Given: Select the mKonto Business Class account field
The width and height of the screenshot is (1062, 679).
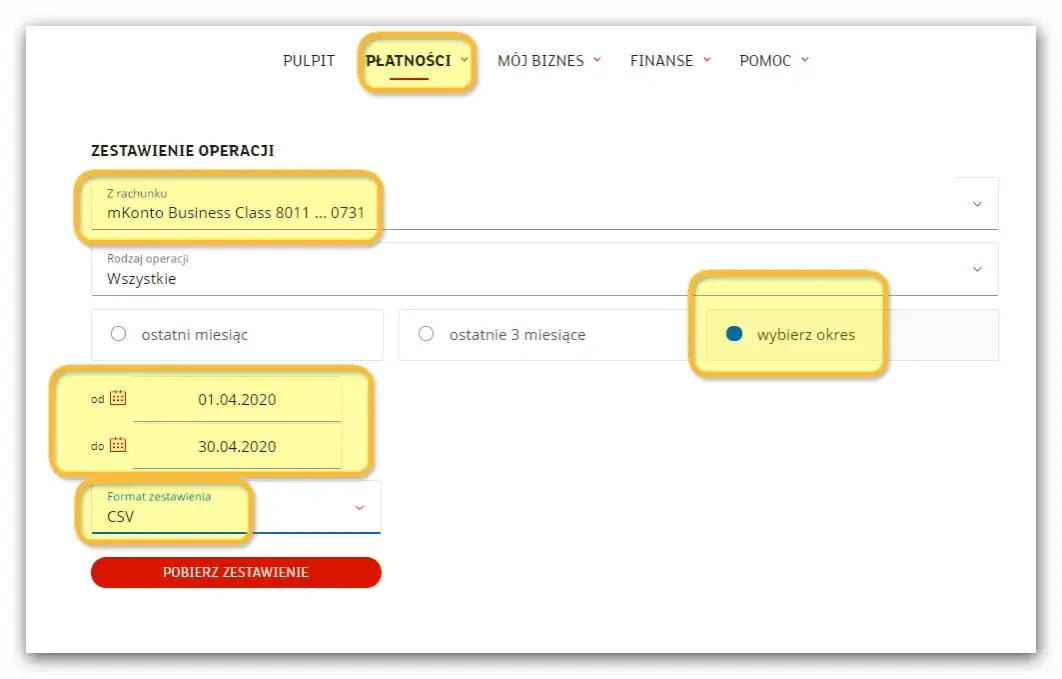Looking at the screenshot, I should click(x=236, y=212).
